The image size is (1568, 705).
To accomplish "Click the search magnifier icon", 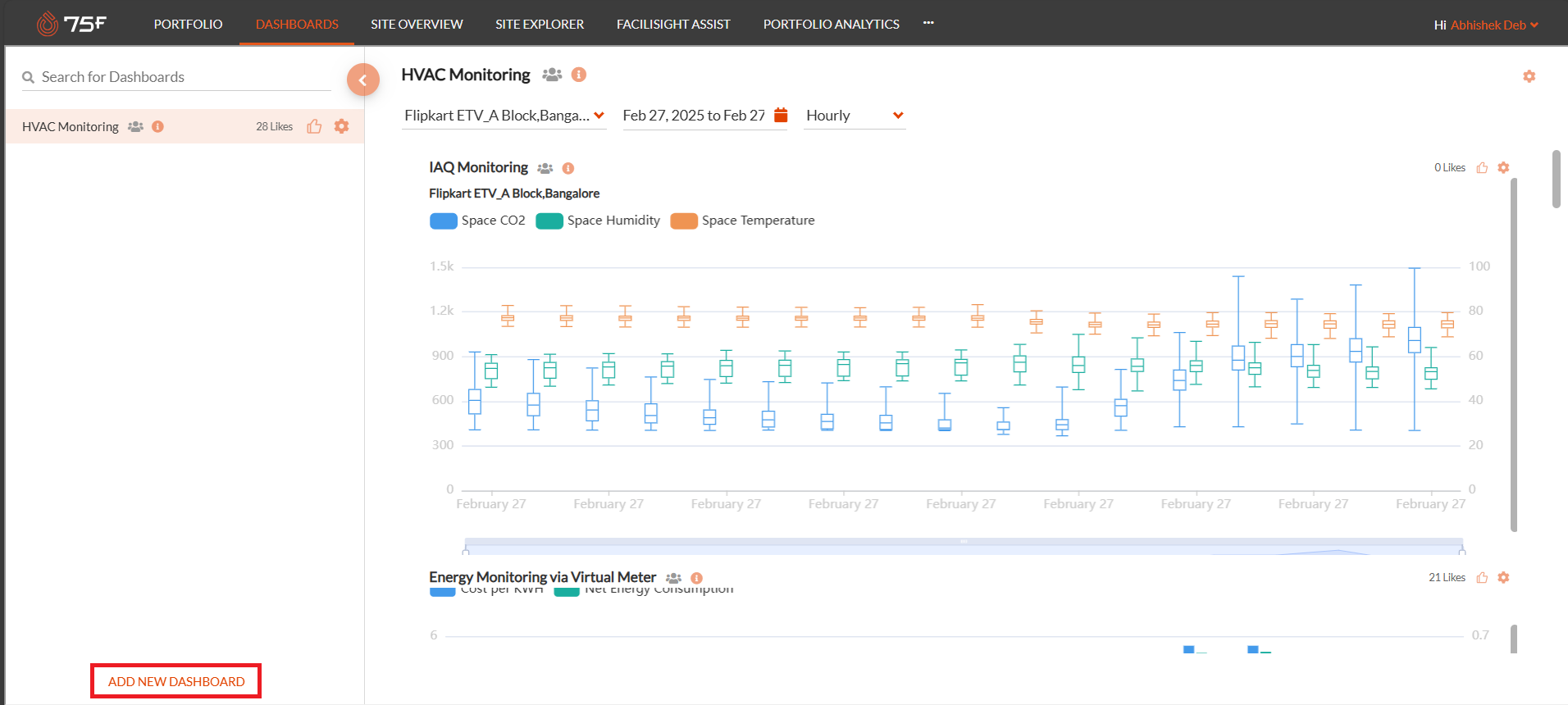I will (x=28, y=77).
